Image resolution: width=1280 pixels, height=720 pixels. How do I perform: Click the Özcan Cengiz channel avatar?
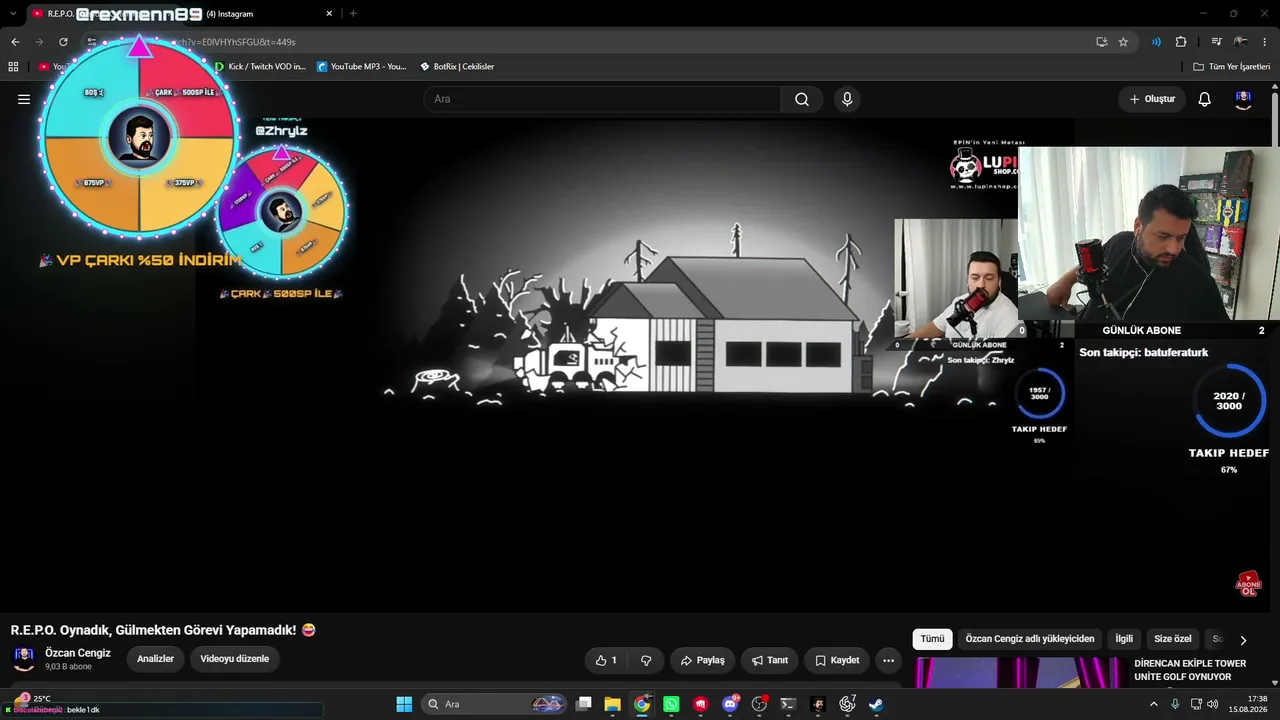coord(24,659)
